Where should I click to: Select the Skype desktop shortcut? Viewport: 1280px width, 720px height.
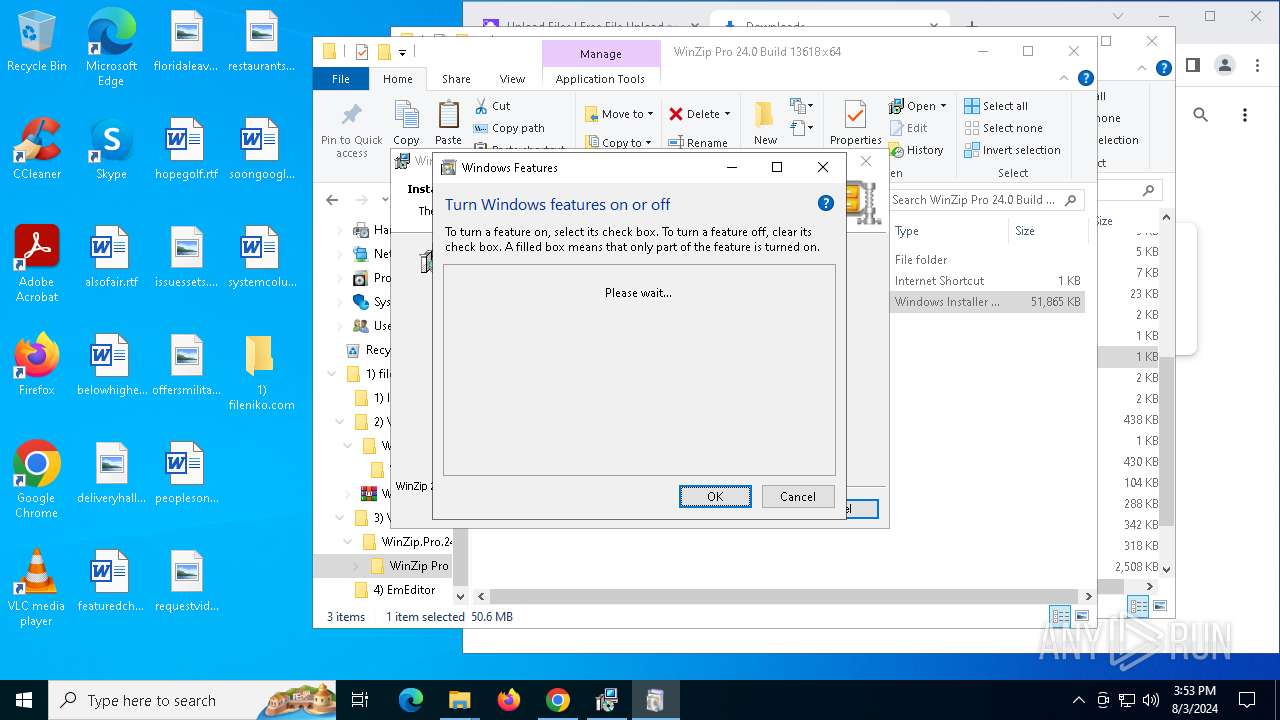[111, 149]
